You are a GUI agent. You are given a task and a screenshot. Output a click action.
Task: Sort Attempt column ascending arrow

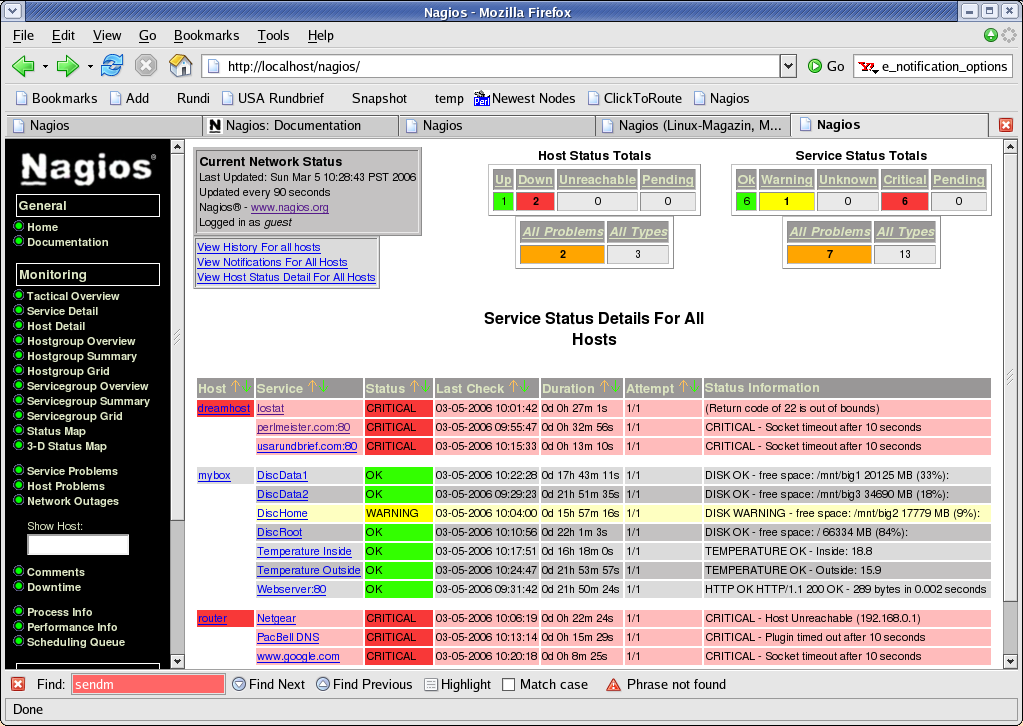pos(683,387)
